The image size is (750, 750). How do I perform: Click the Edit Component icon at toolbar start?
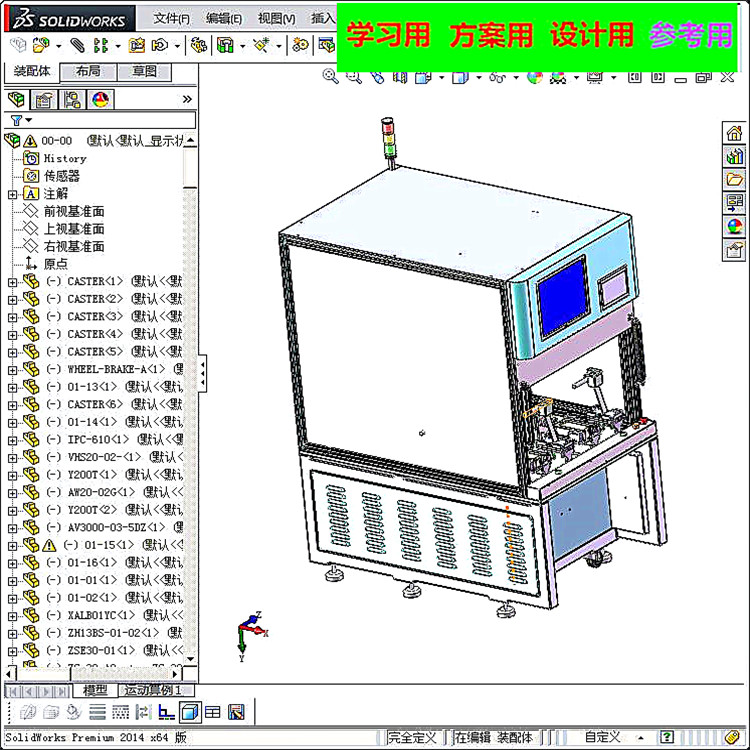[18, 45]
